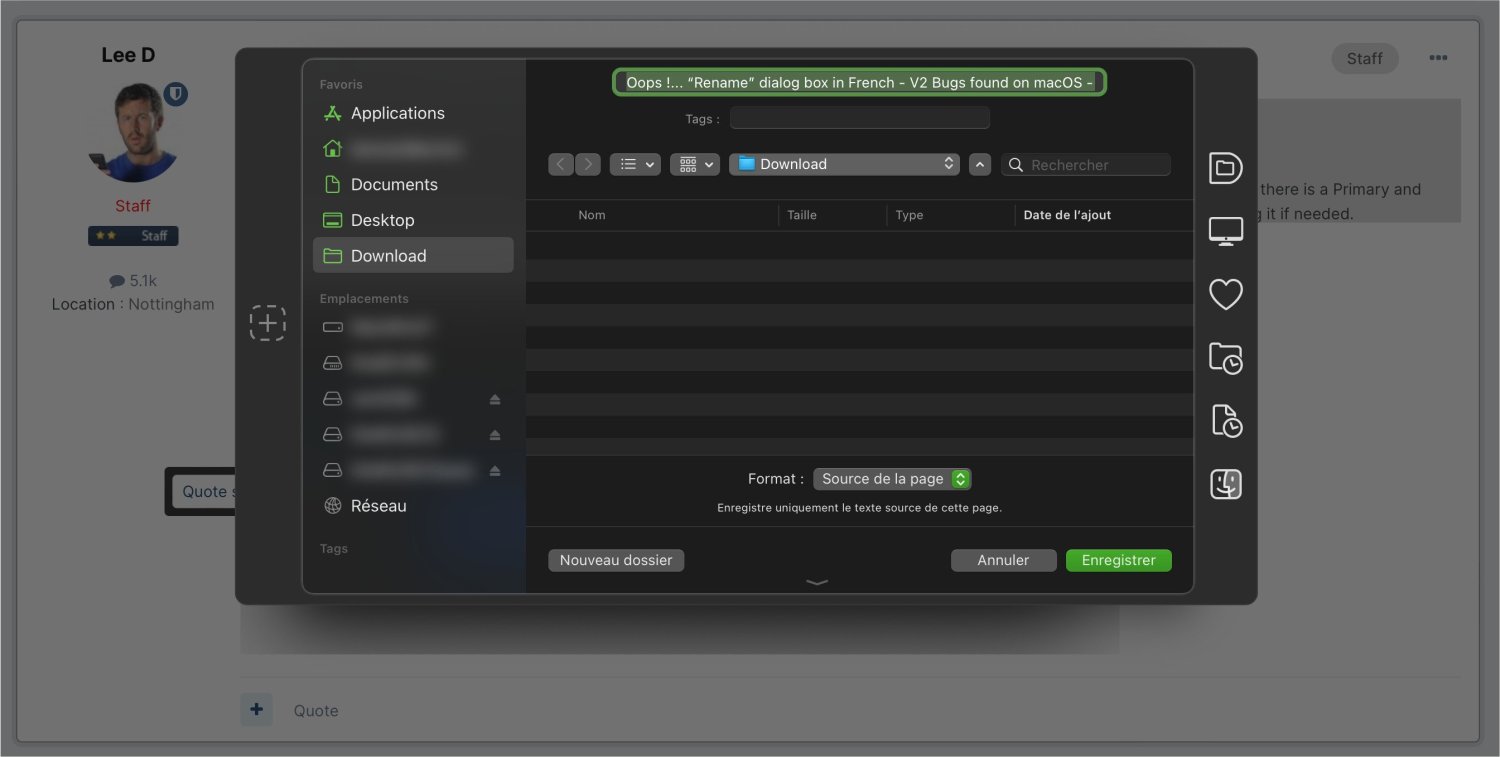Viewport: 1500px width, 757px height.
Task: Click the Nouveau dossier button
Action: pyautogui.click(x=616, y=560)
